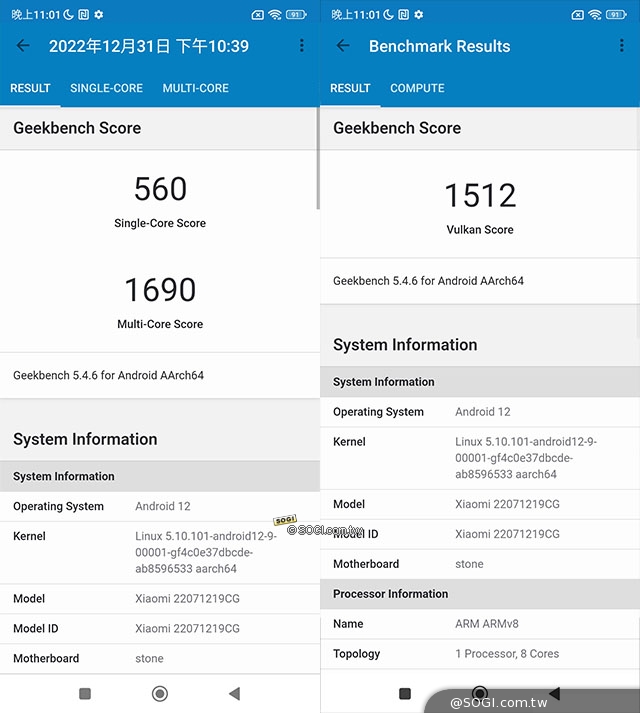Open three-dot menu on Benchmark Results screen
This screenshot has width=640, height=713.
pyautogui.click(x=622, y=46)
